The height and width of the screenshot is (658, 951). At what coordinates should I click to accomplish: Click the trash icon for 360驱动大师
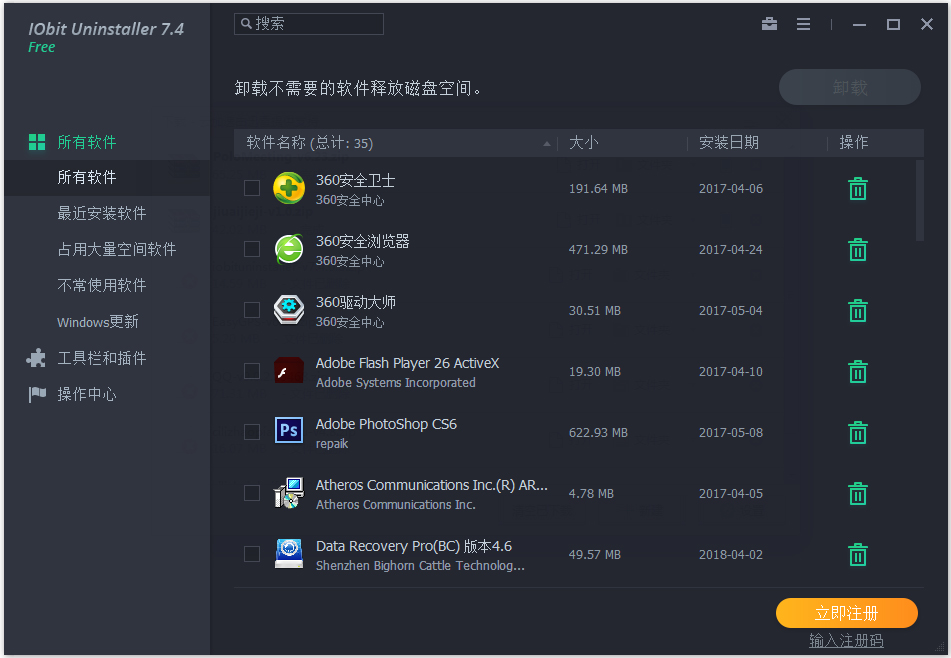click(x=857, y=311)
